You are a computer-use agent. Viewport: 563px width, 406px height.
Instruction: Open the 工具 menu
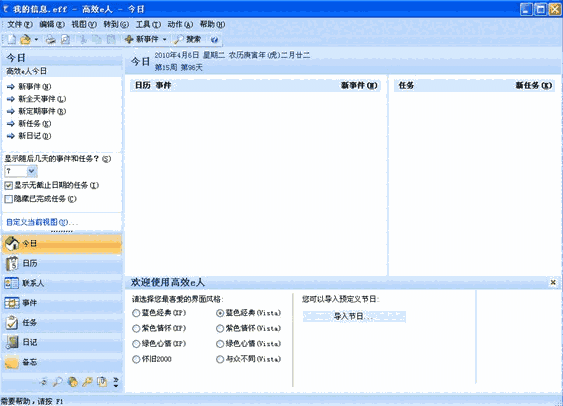pos(148,24)
